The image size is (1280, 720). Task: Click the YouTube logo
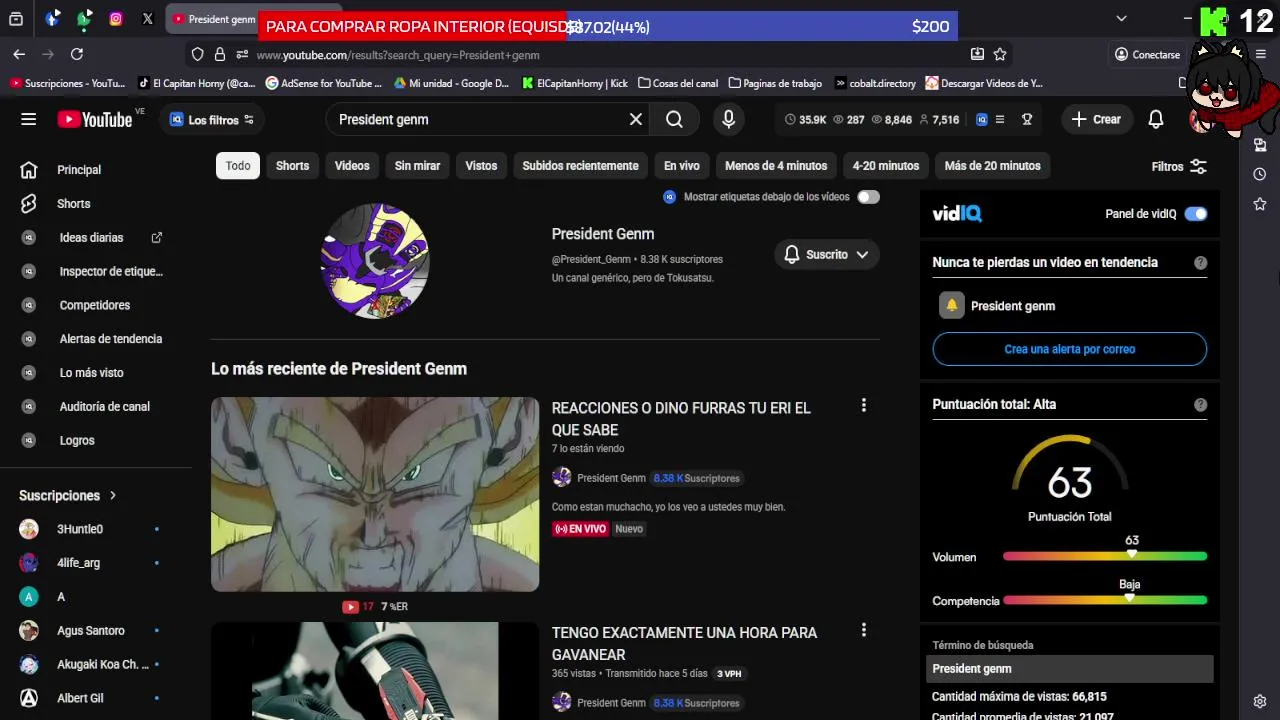click(x=95, y=120)
